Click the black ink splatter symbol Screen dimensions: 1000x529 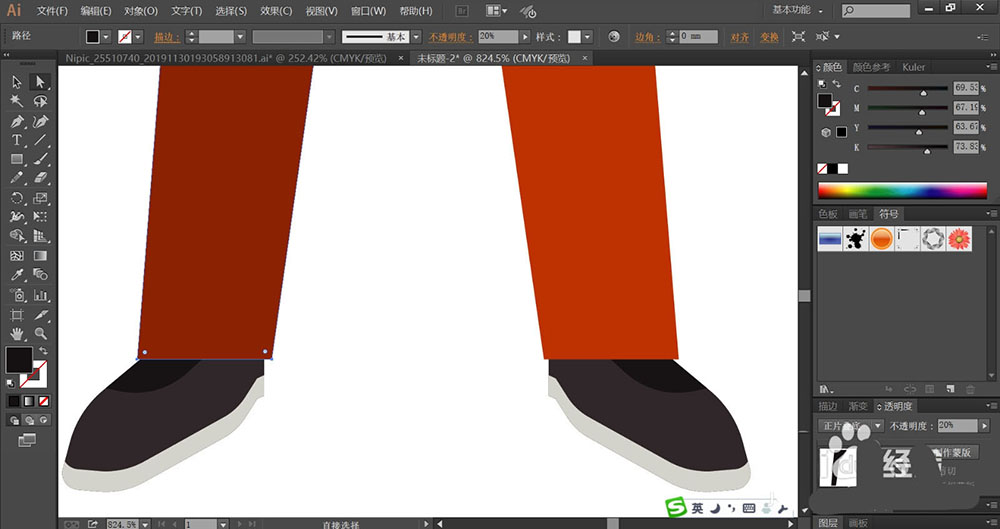856,239
